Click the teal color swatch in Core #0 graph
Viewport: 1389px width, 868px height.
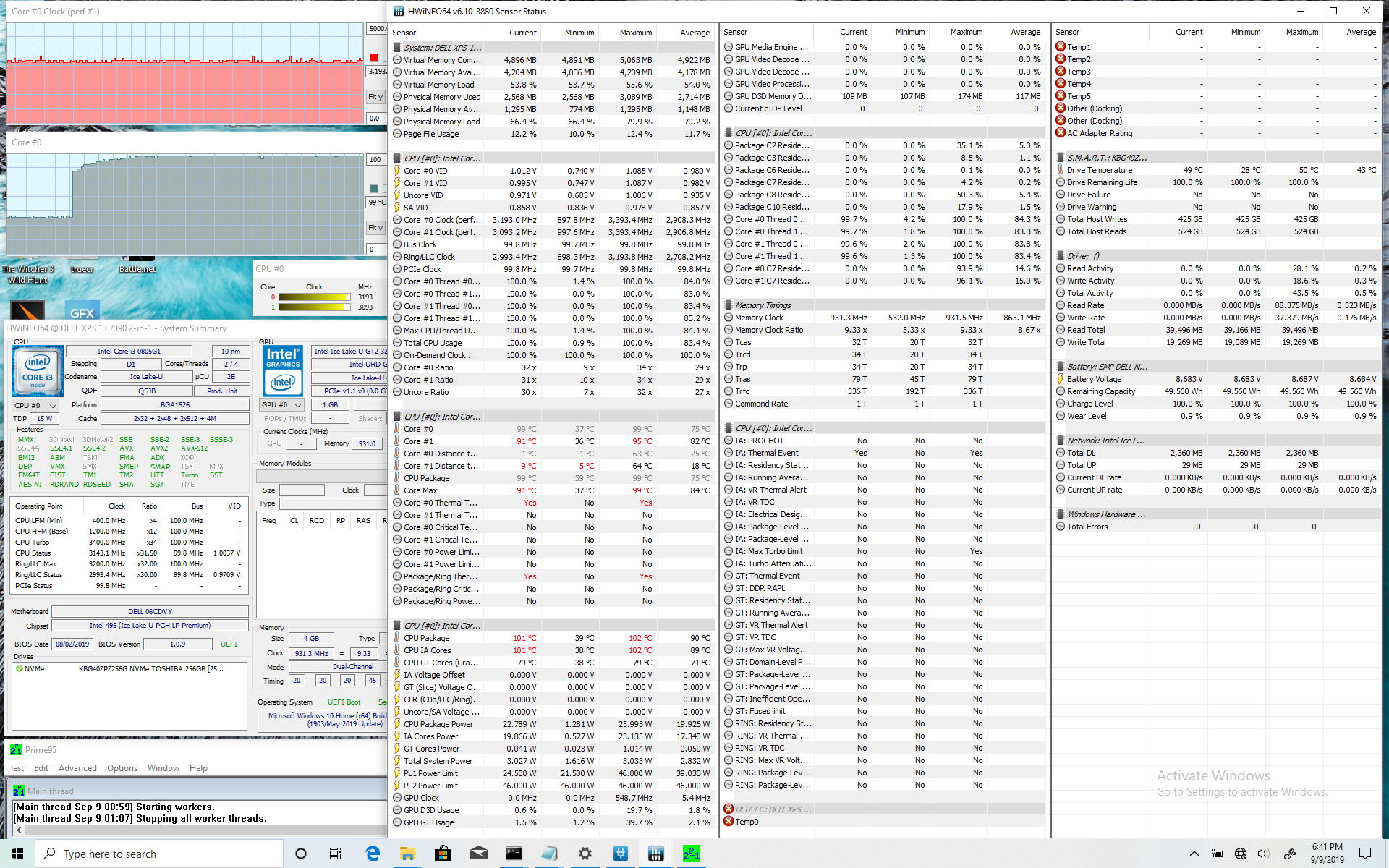(374, 189)
